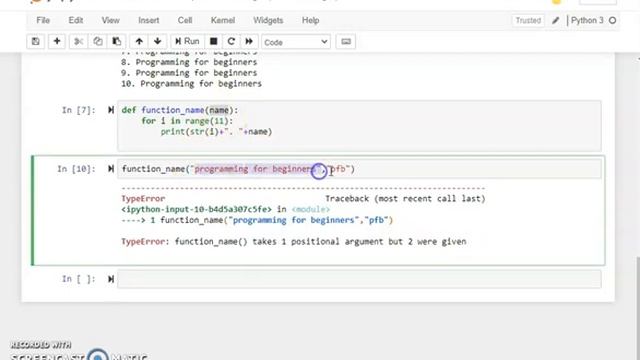Click the Trusted notebook button

click(x=528, y=20)
